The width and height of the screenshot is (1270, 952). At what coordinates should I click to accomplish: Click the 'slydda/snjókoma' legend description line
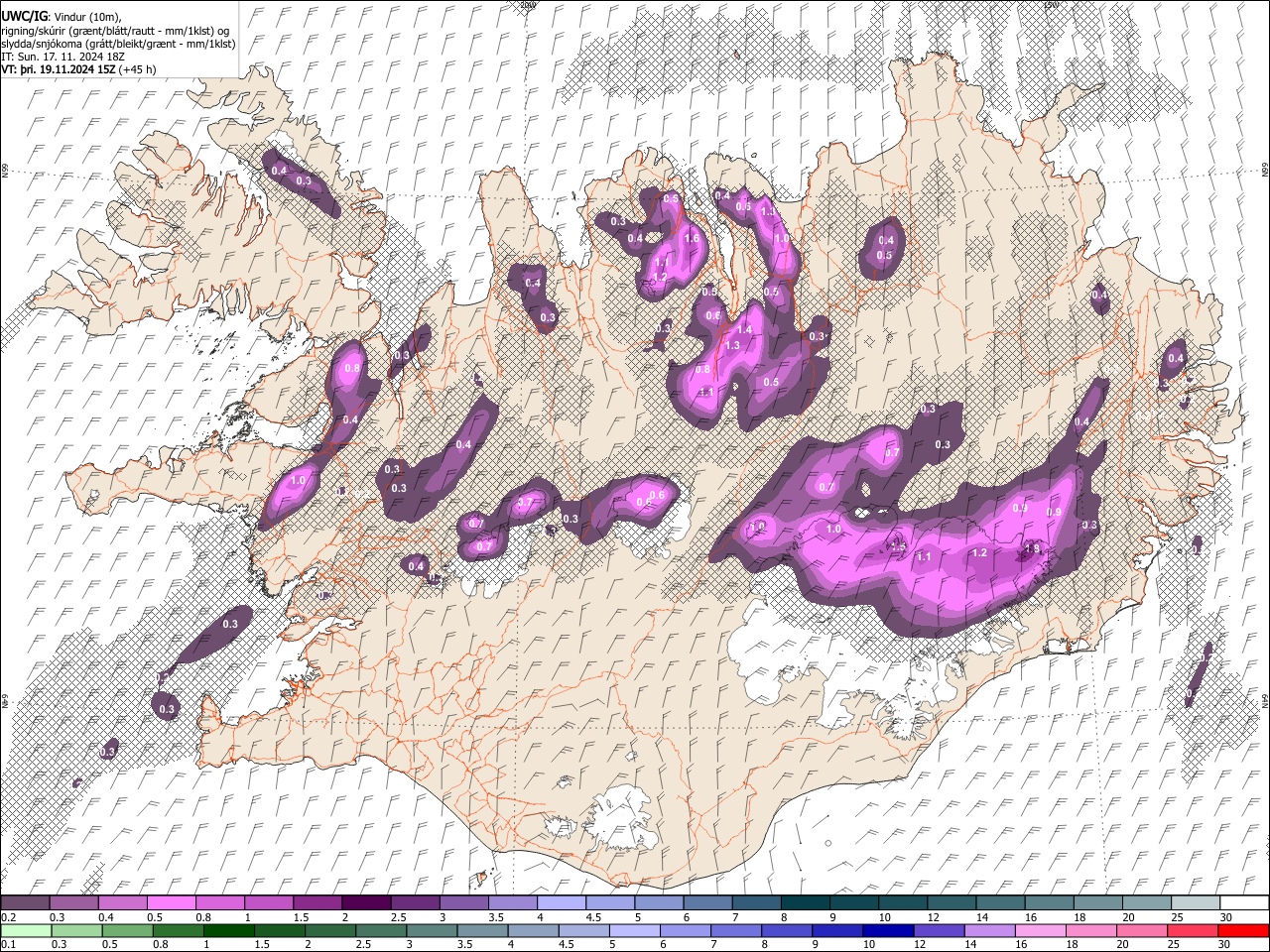coord(117,45)
